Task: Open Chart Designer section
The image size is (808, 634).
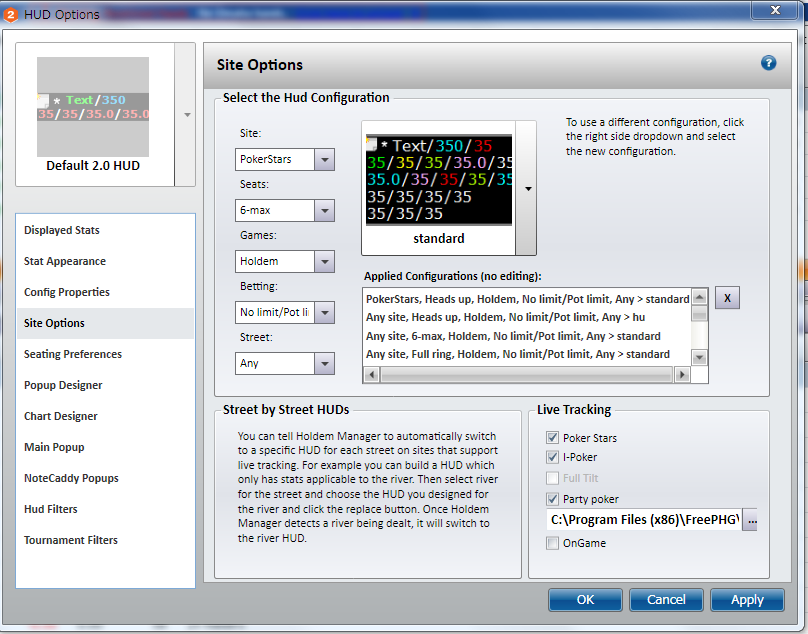Action: 106,416
